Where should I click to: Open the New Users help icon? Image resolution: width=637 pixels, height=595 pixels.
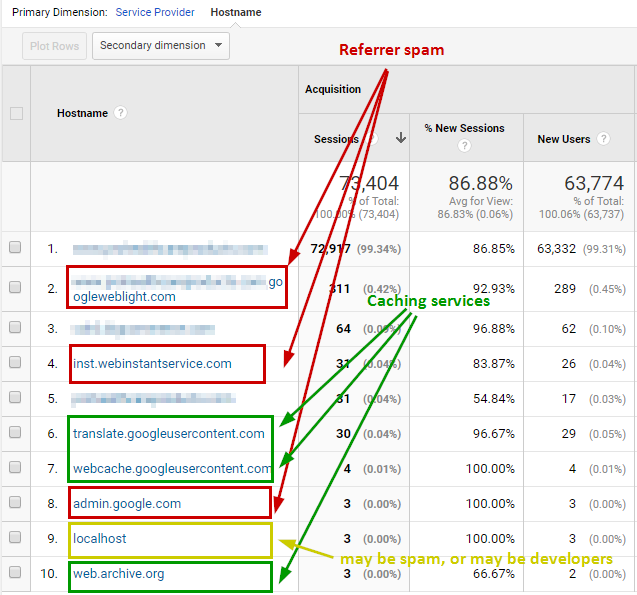click(x=603, y=138)
